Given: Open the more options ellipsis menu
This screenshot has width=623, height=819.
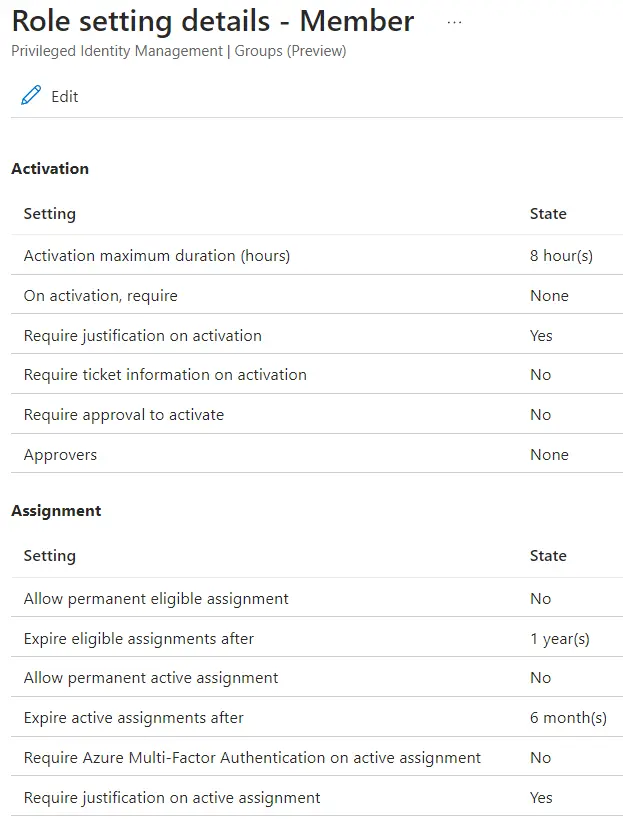Looking at the screenshot, I should point(455,22).
